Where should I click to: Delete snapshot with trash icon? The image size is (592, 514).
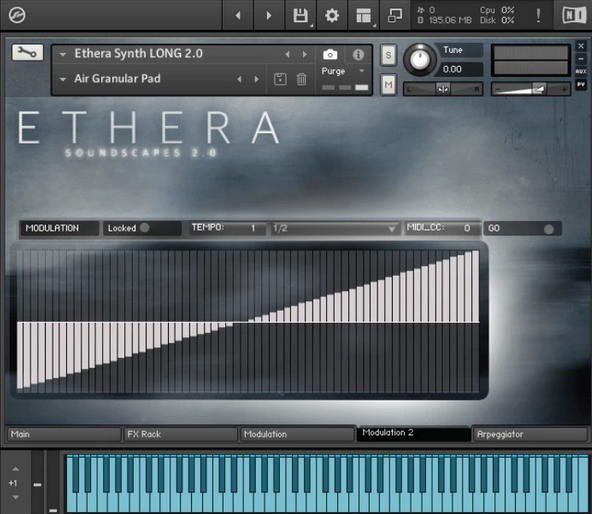click(301, 79)
